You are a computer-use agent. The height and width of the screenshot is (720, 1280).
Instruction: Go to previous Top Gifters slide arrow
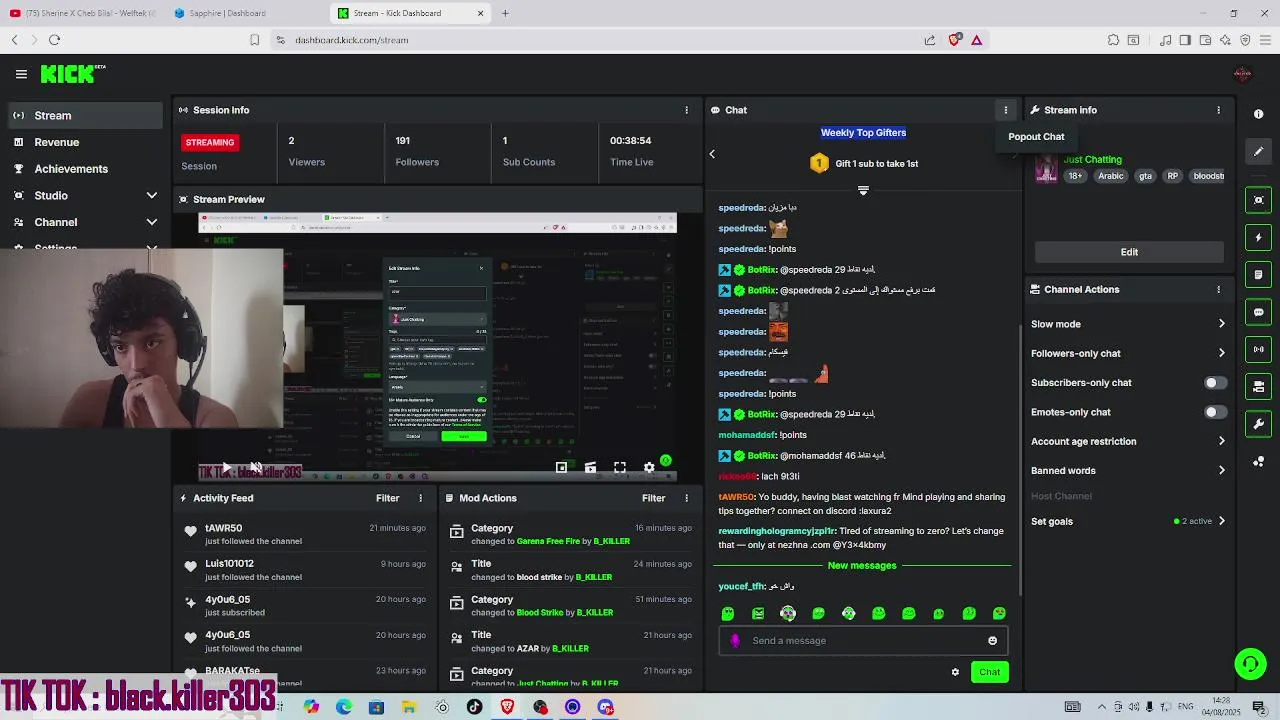[x=712, y=154]
